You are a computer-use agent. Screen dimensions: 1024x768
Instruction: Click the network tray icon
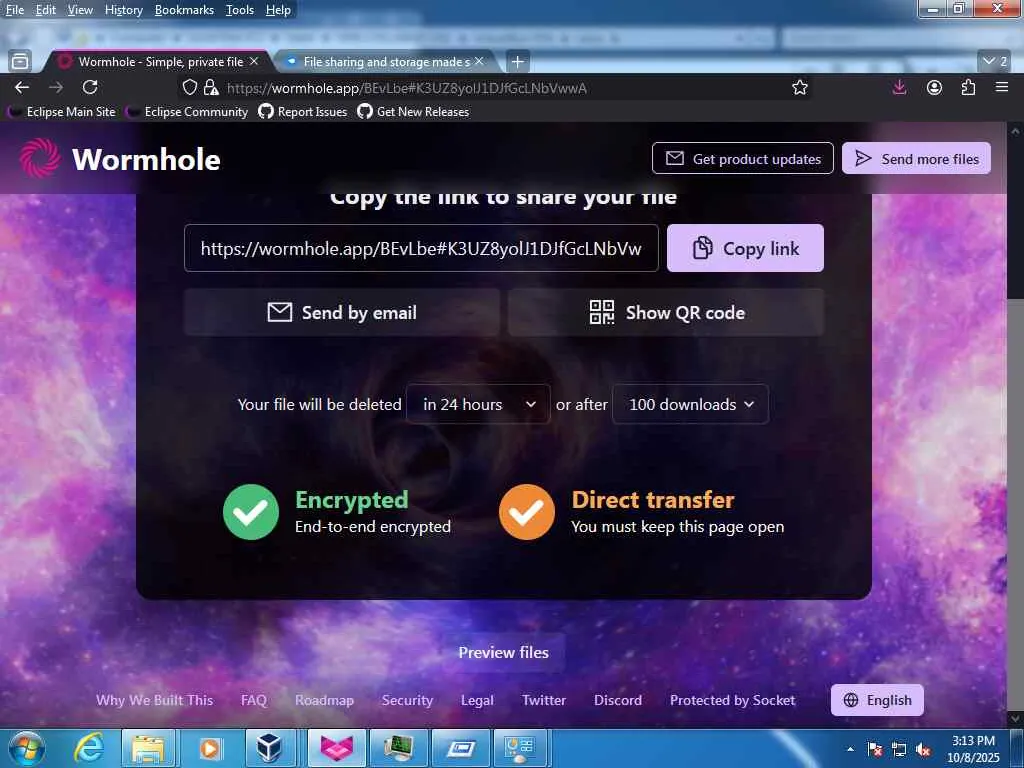(x=899, y=750)
